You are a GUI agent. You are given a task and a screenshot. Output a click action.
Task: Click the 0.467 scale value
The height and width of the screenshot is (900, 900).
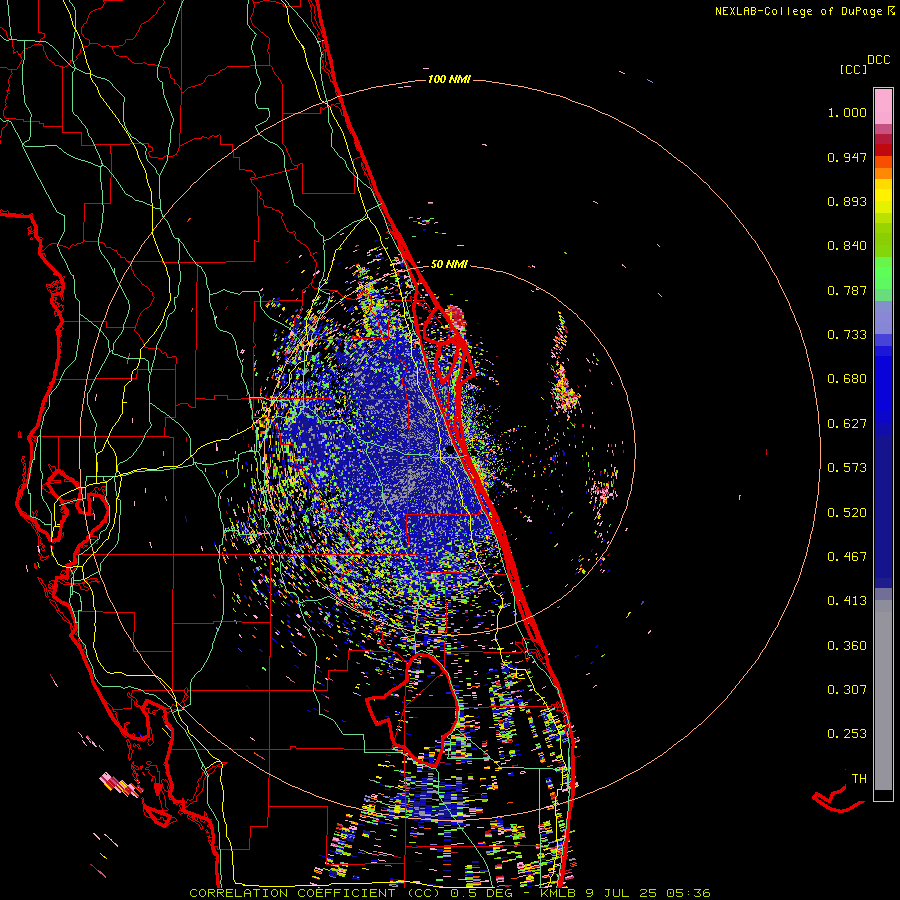point(847,557)
